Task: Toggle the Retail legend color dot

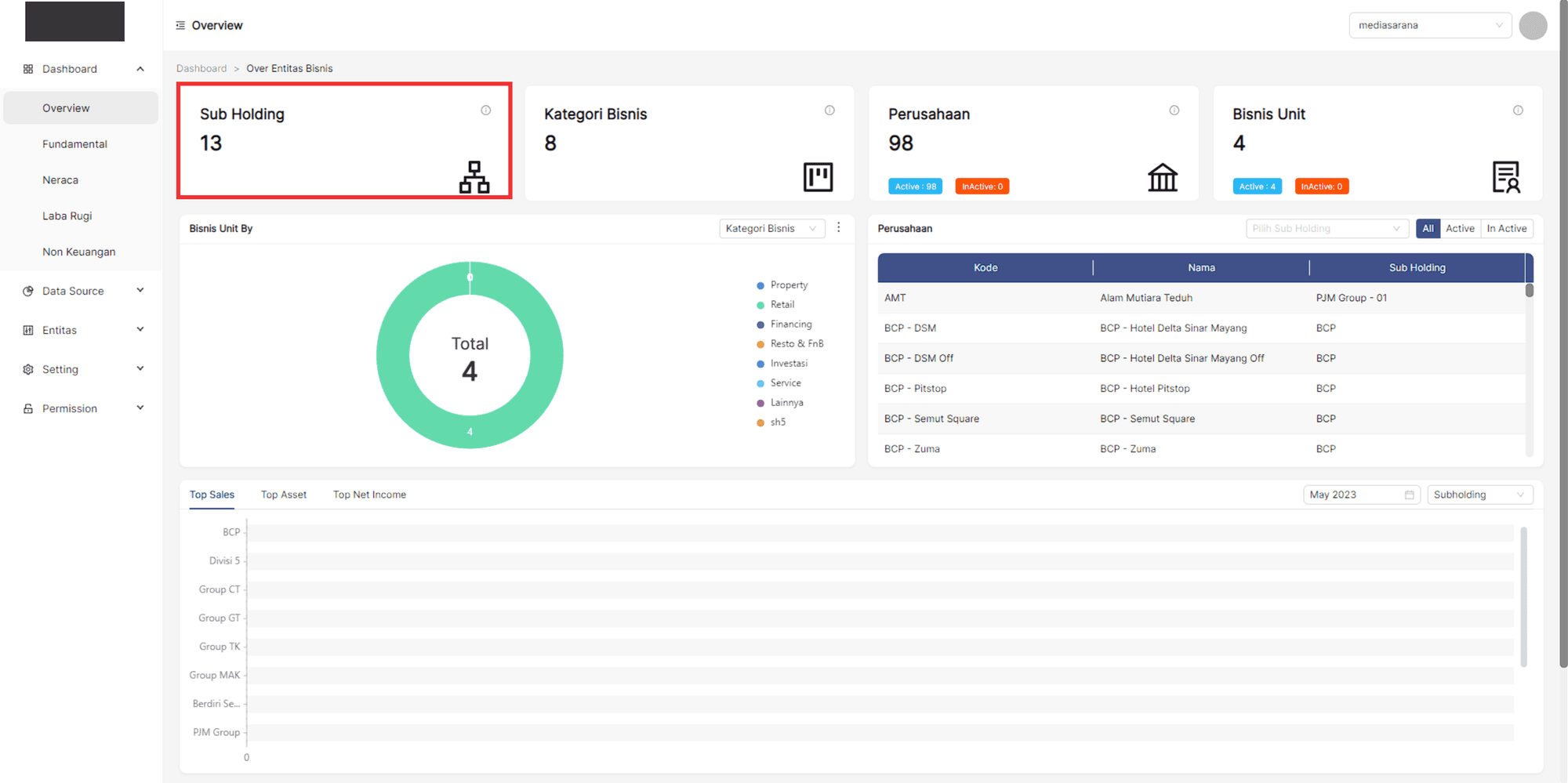Action: pyautogui.click(x=760, y=305)
